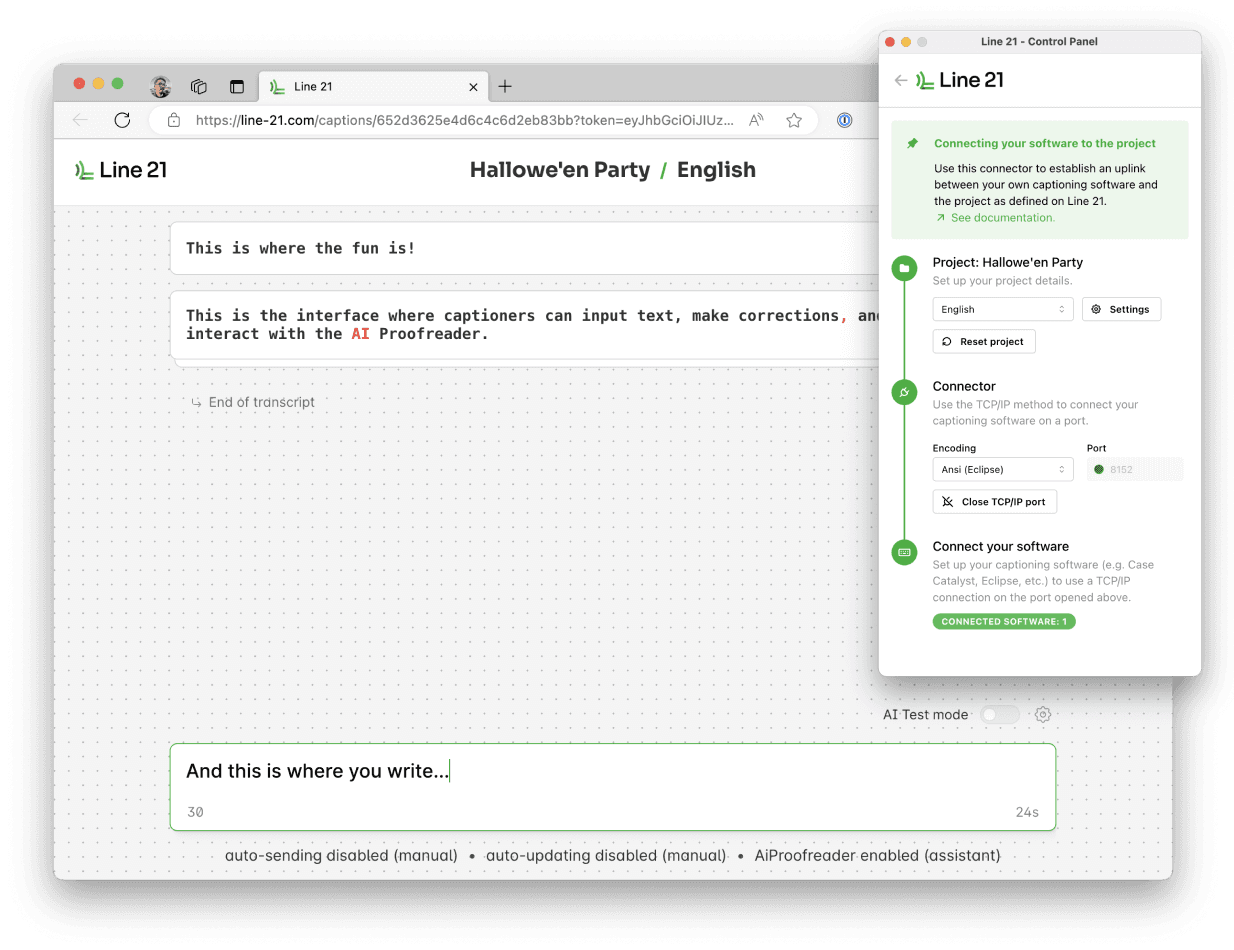The height and width of the screenshot is (950, 1234).
Task: Click the browser profile avatar icon
Action: coord(161,86)
